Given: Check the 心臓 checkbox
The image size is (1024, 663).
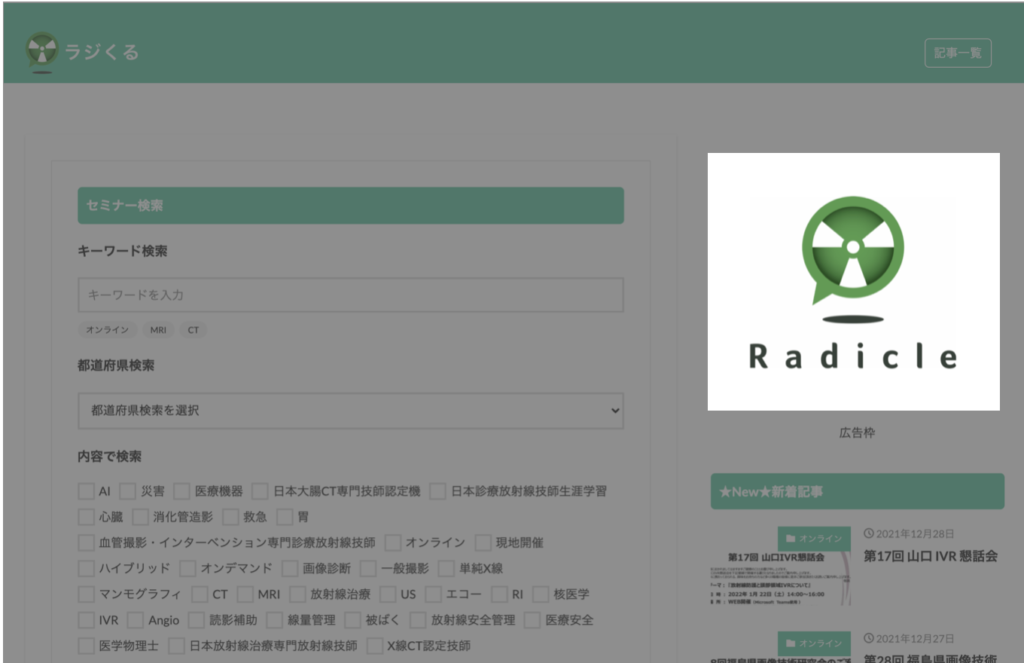Looking at the screenshot, I should click(86, 517).
